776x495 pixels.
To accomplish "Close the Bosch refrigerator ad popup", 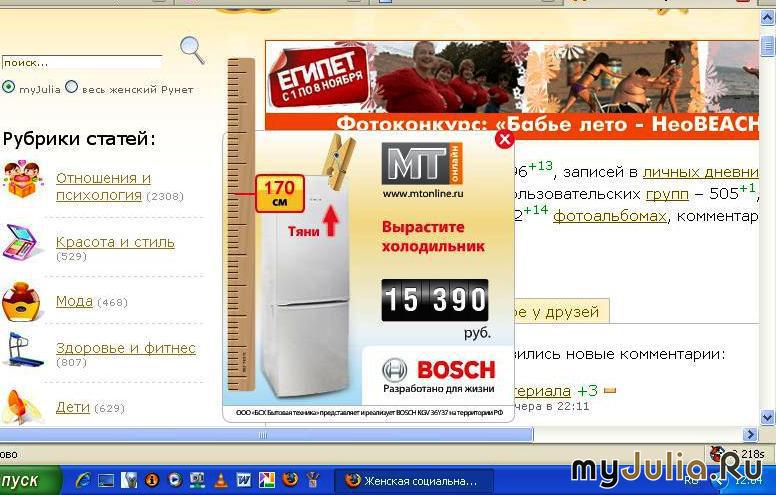I will (504, 140).
